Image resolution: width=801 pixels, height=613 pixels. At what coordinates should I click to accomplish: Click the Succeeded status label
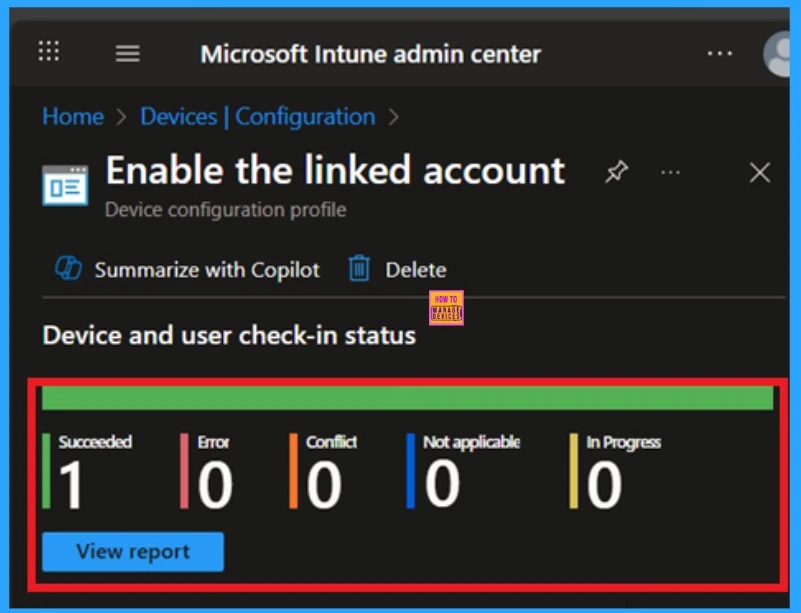[96, 441]
